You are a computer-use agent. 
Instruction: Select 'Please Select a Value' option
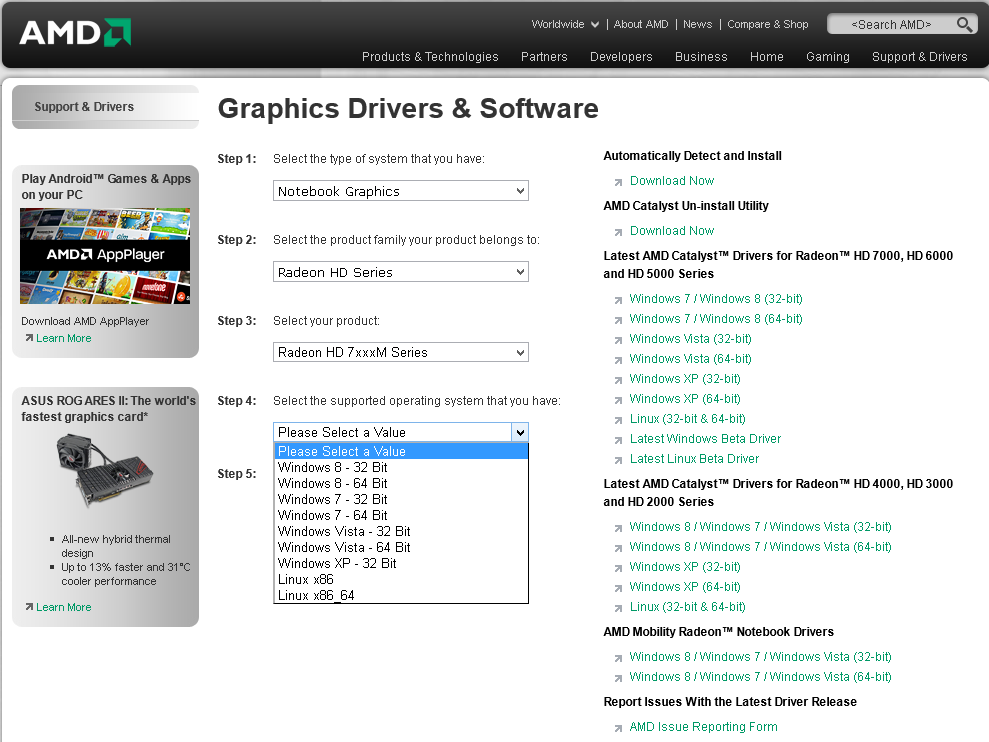coord(401,451)
